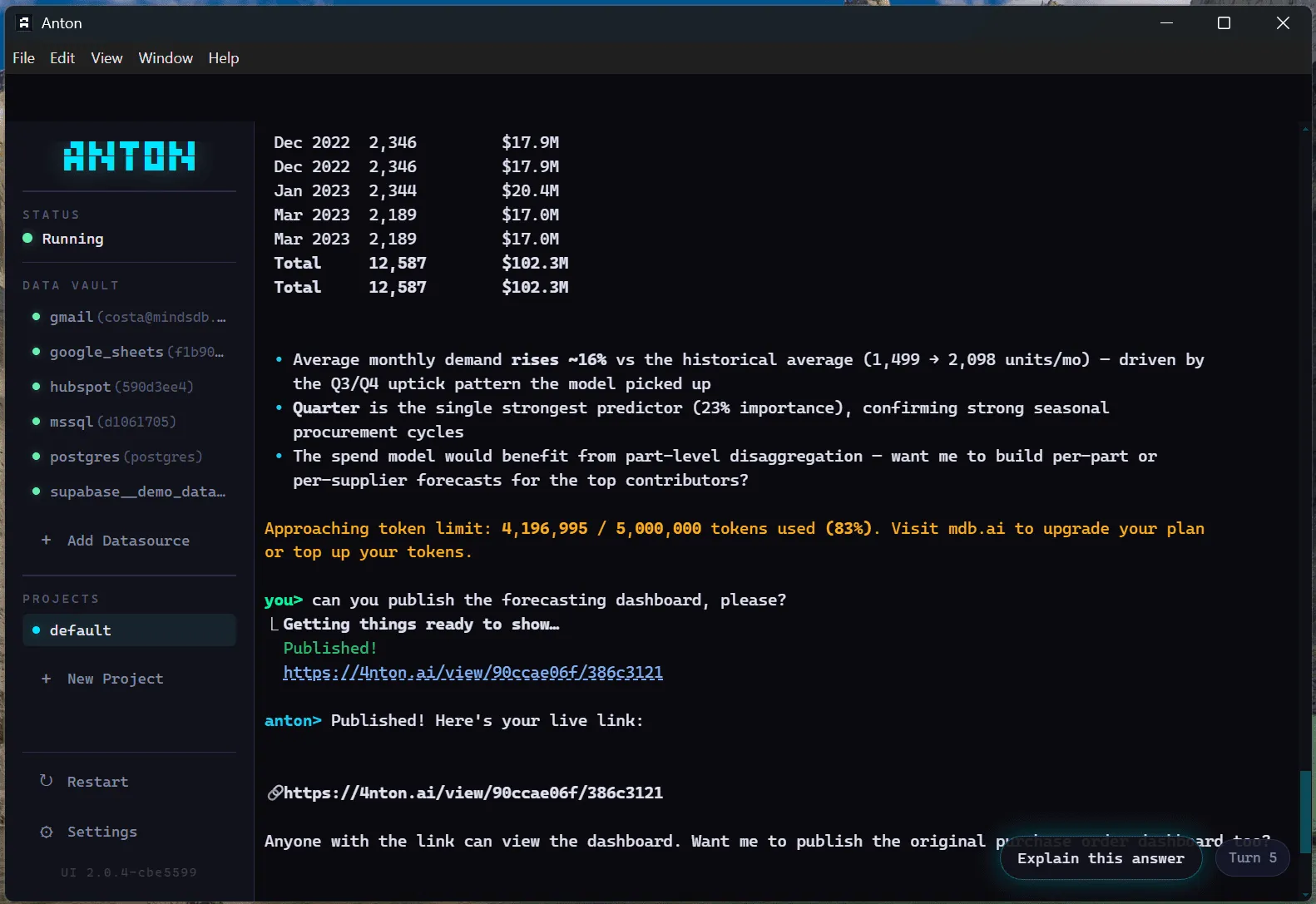Viewport: 1316px width, 904px height.
Task: Click the token limit warning text
Action: pyautogui.click(x=735, y=540)
